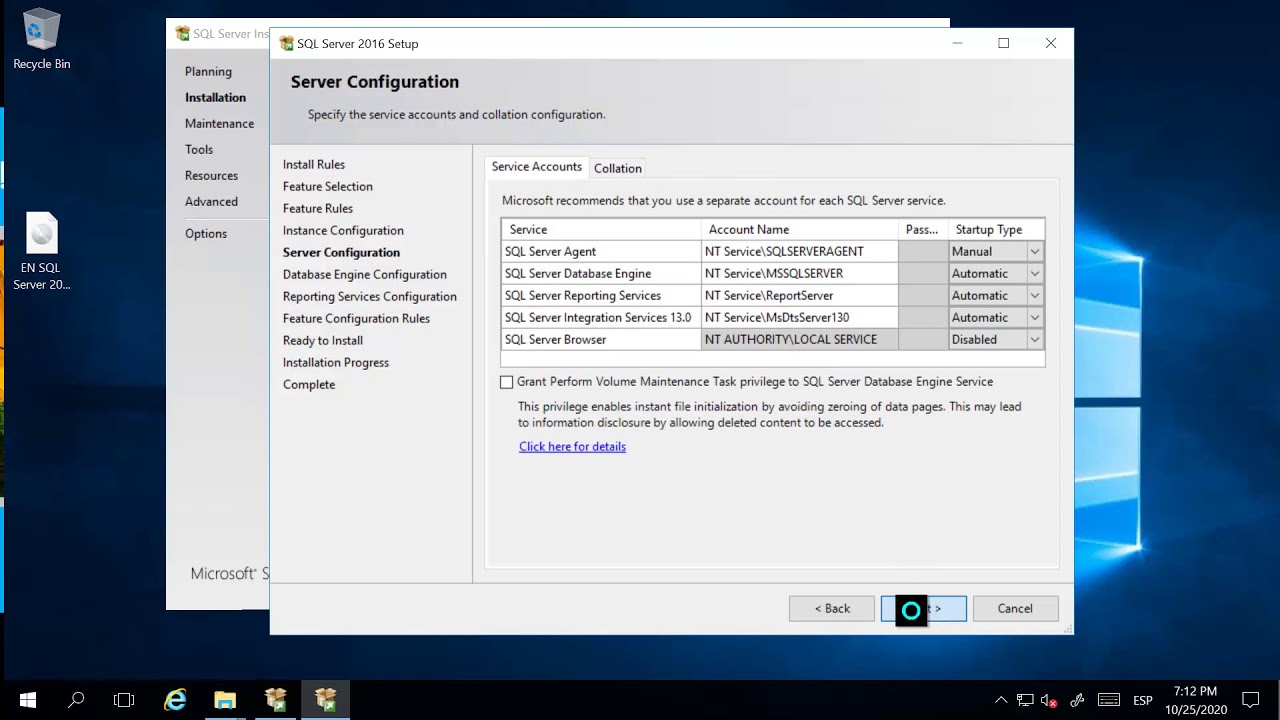Open Options in the Installation Center window
This screenshot has width=1280, height=720.
tap(205, 234)
